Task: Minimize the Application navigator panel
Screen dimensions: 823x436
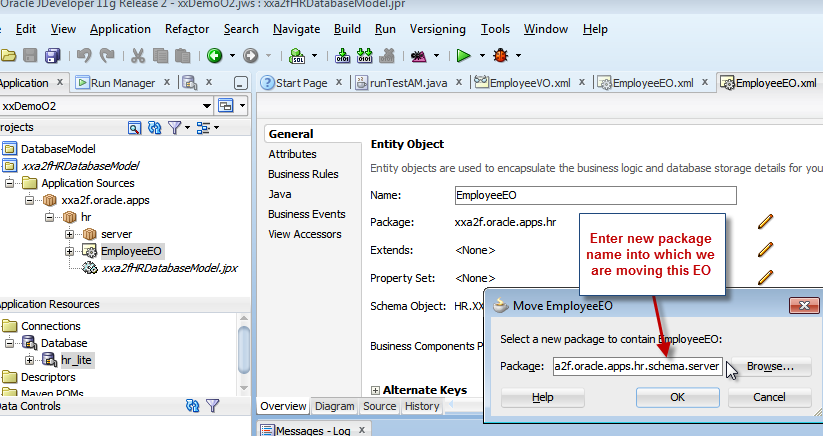Action: click(240, 83)
